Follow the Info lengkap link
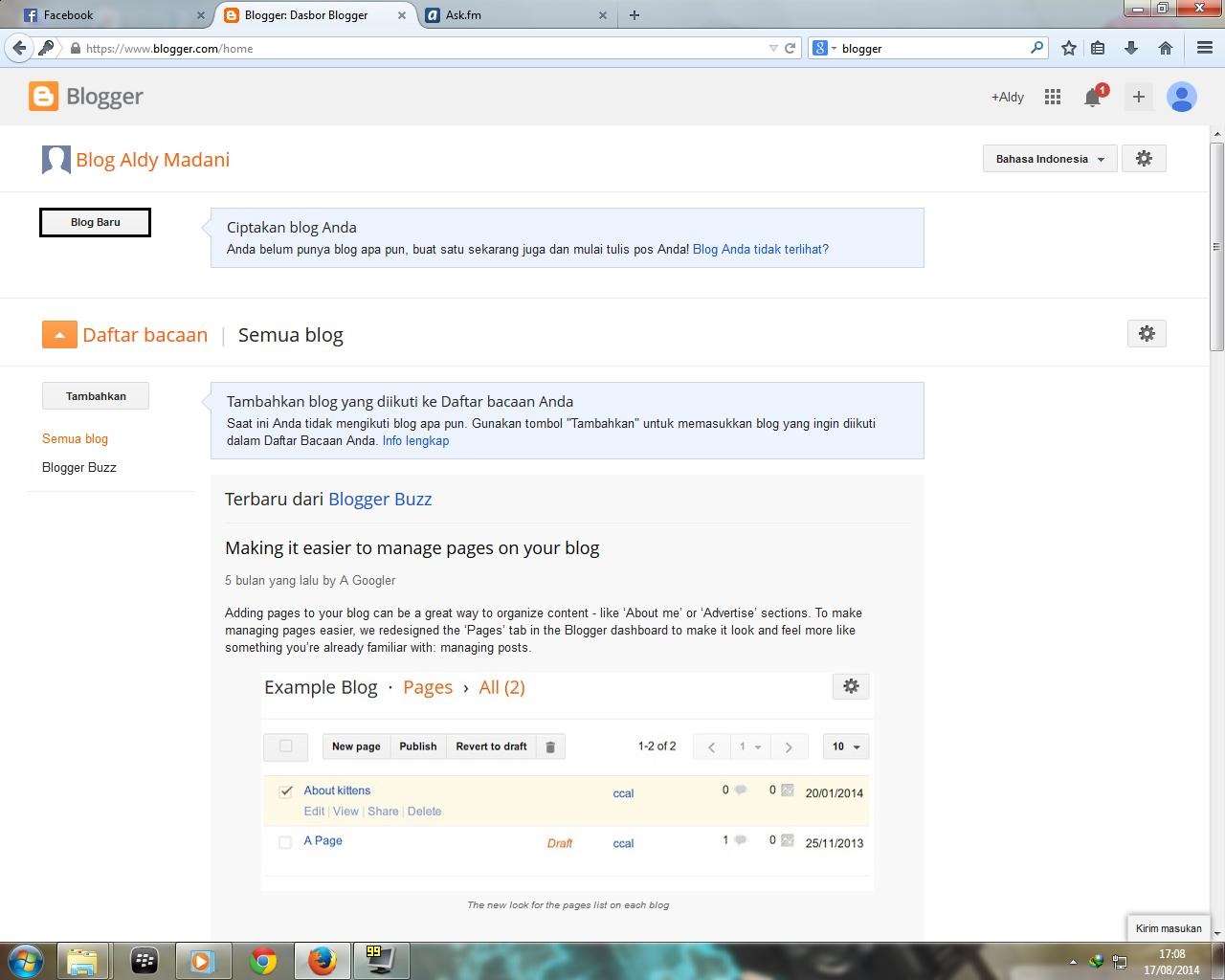The height and width of the screenshot is (980, 1225). coord(415,440)
